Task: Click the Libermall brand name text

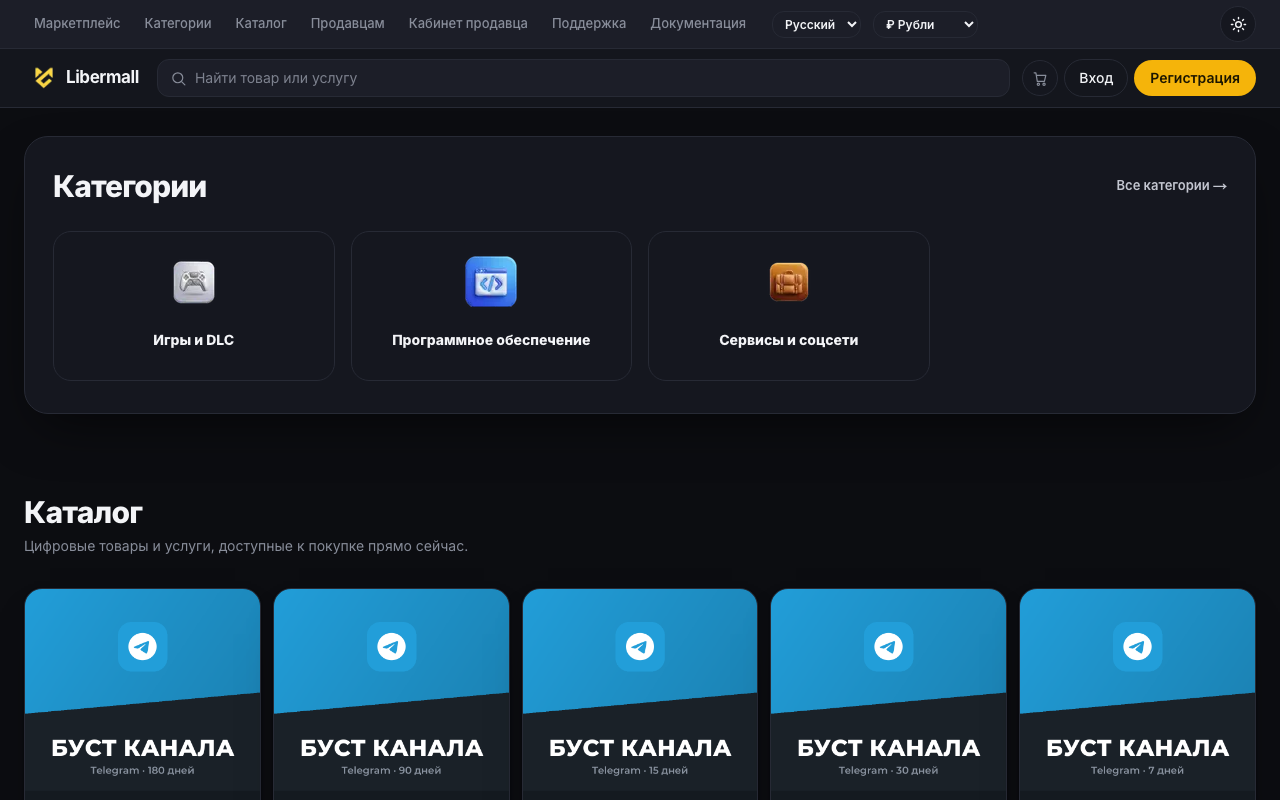Action: click(102, 77)
